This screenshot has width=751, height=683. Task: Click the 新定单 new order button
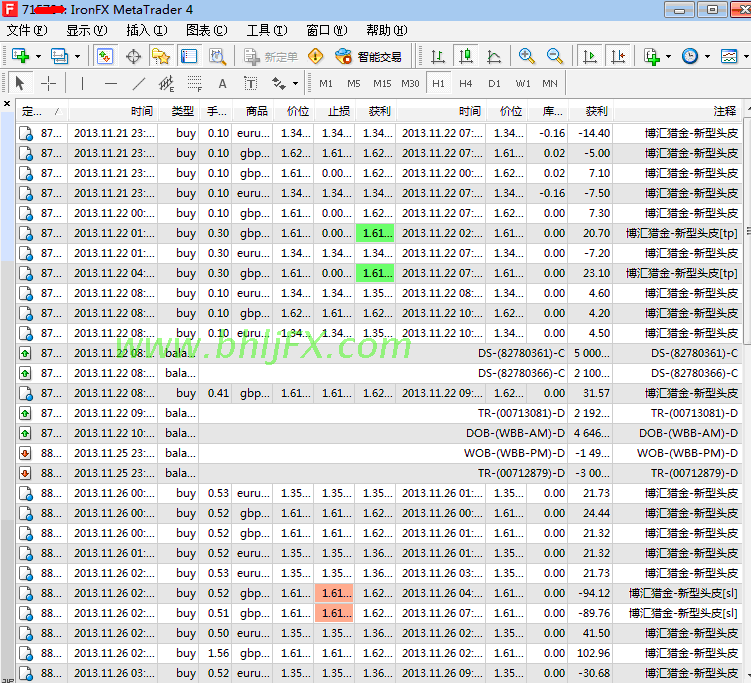[271, 57]
